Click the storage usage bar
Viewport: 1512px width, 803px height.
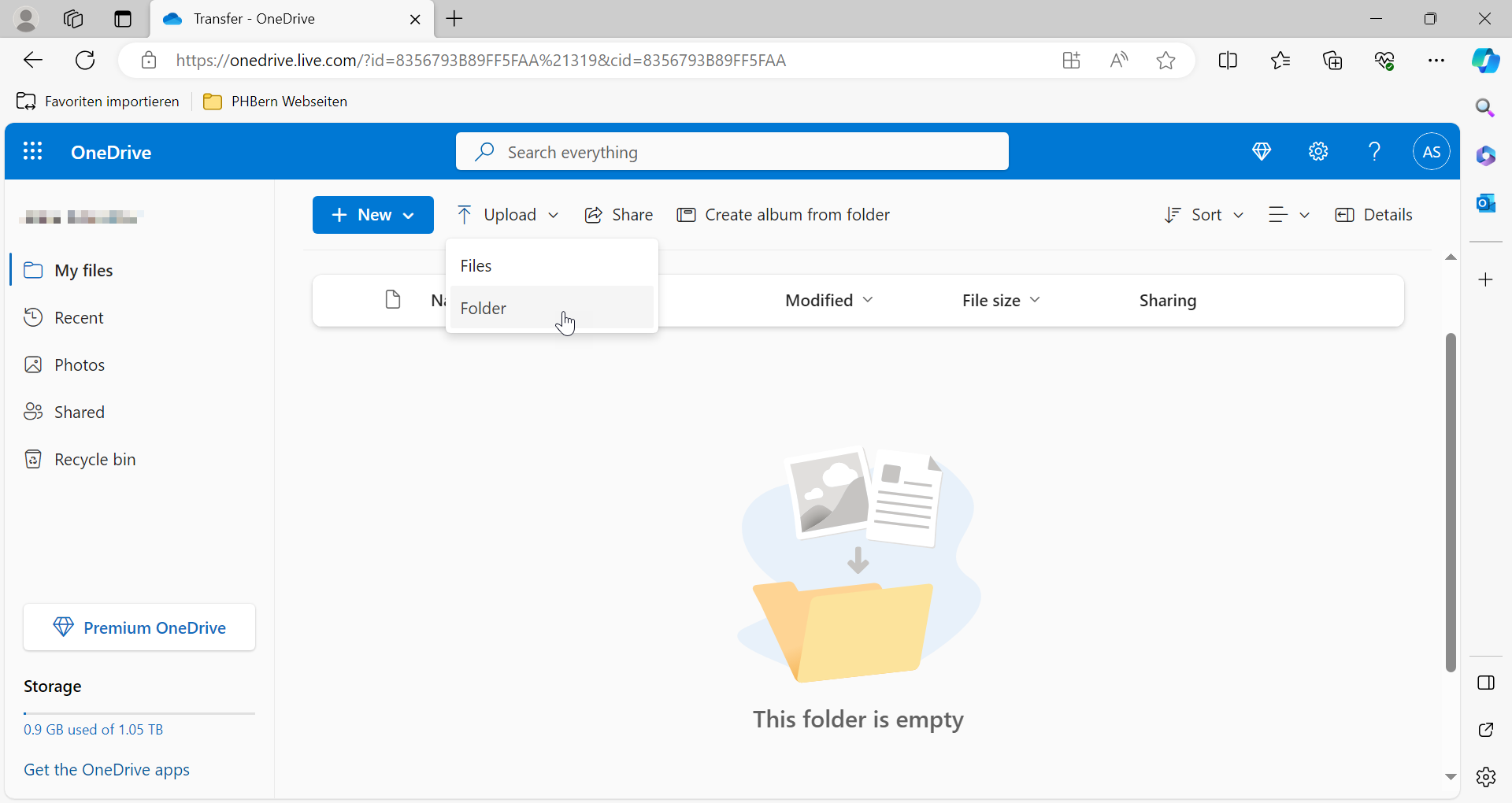coord(139,713)
